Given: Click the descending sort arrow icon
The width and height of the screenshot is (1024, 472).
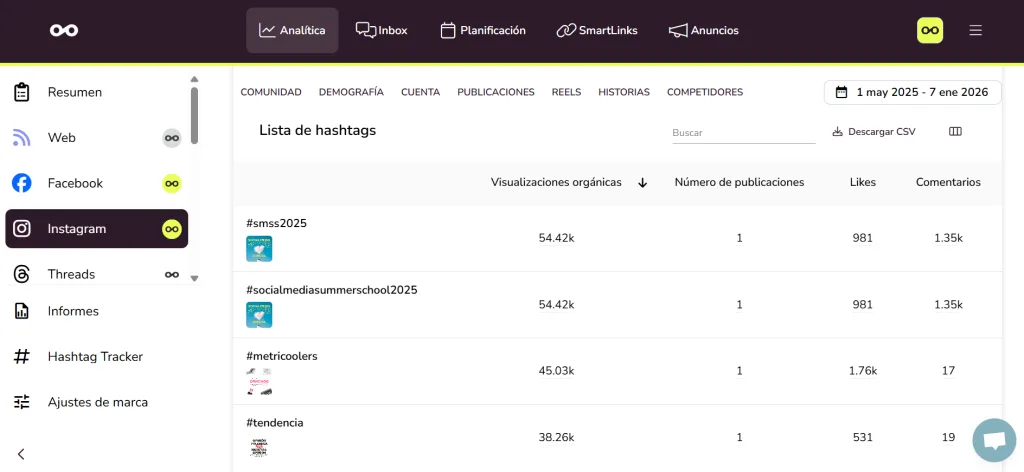Looking at the screenshot, I should pos(643,183).
